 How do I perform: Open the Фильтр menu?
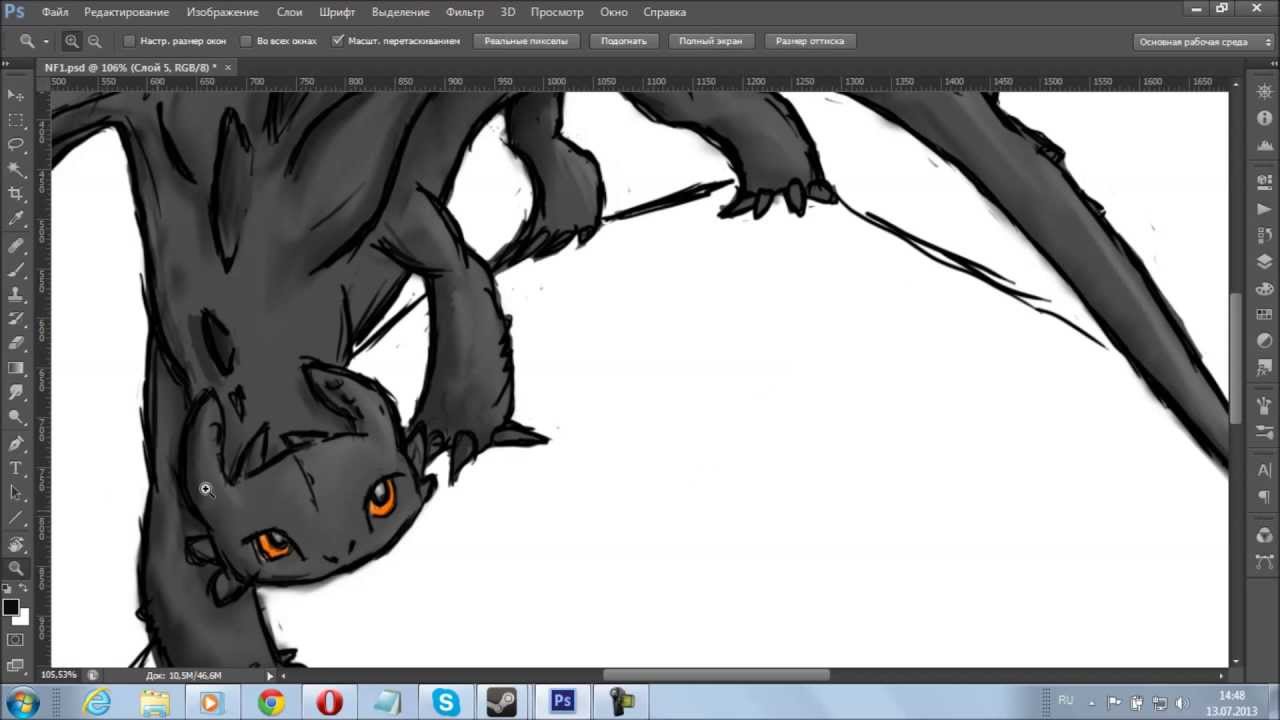pyautogui.click(x=465, y=12)
